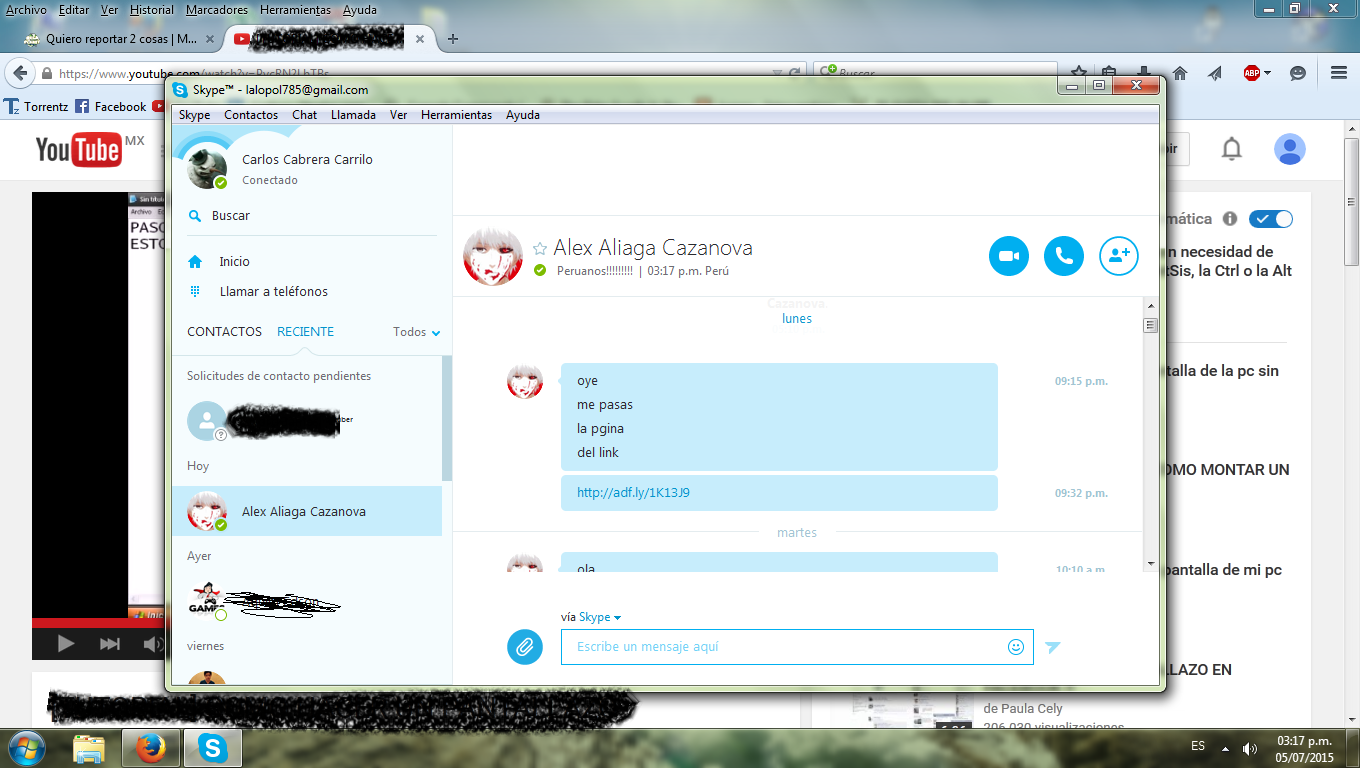Click the house icon next to Inicio

coord(196,261)
